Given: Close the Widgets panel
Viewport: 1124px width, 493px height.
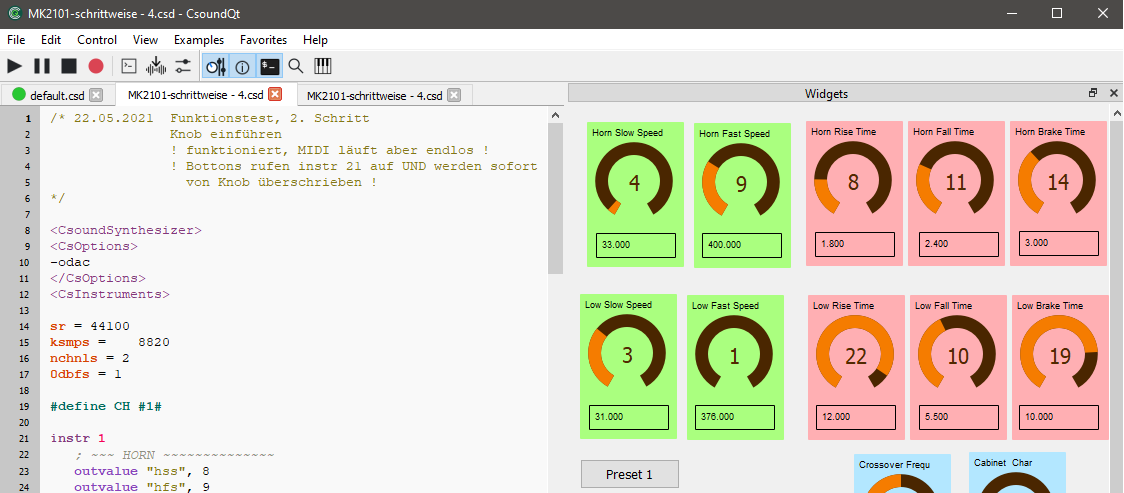Looking at the screenshot, I should [x=1114, y=93].
